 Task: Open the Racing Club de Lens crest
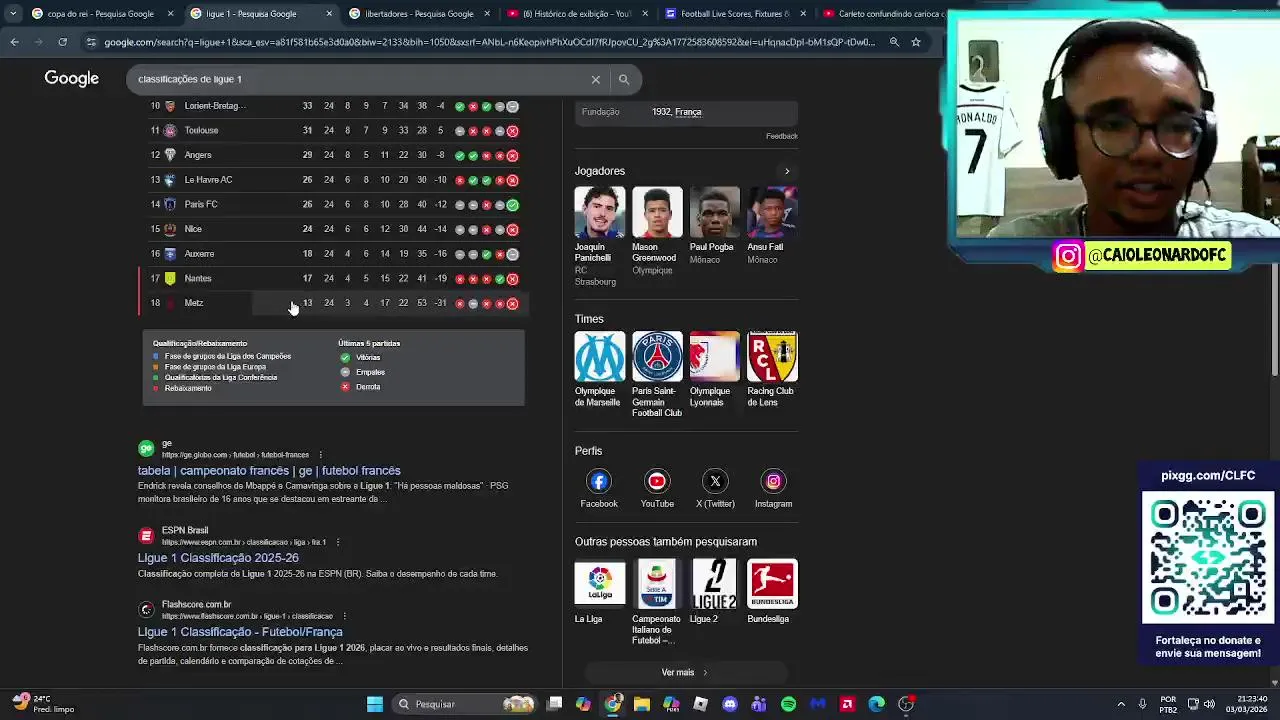coord(772,356)
